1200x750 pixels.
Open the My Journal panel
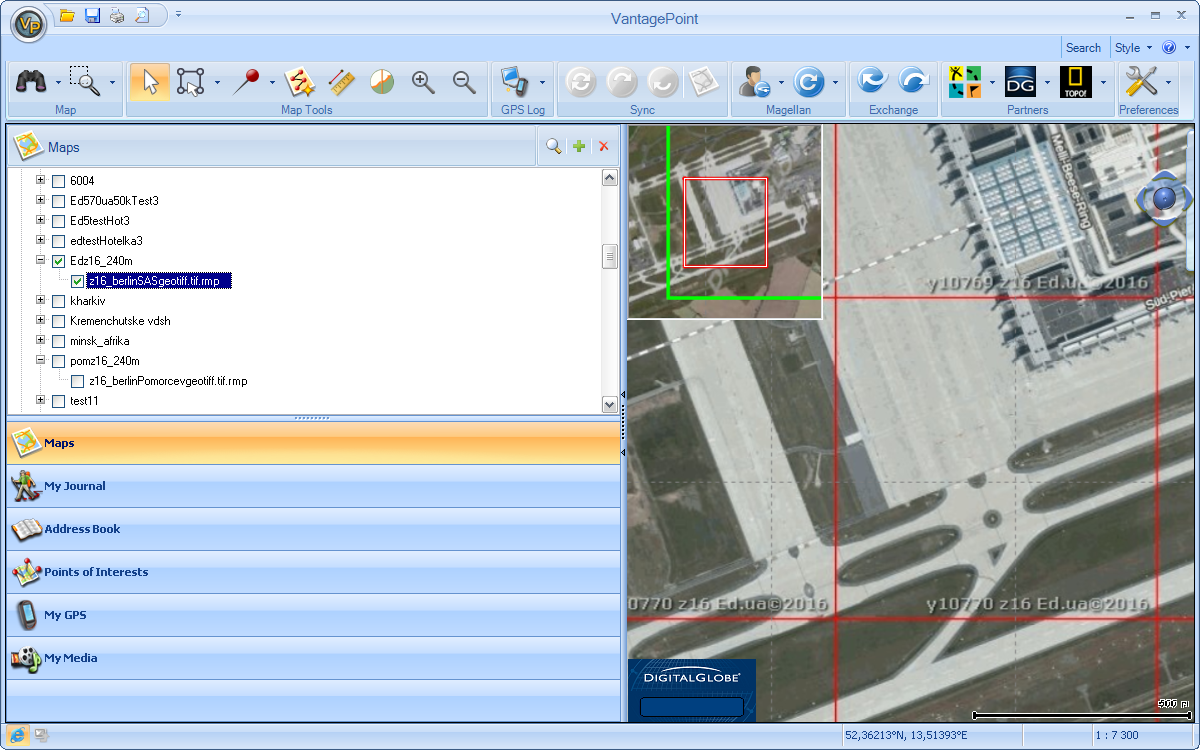(75, 486)
